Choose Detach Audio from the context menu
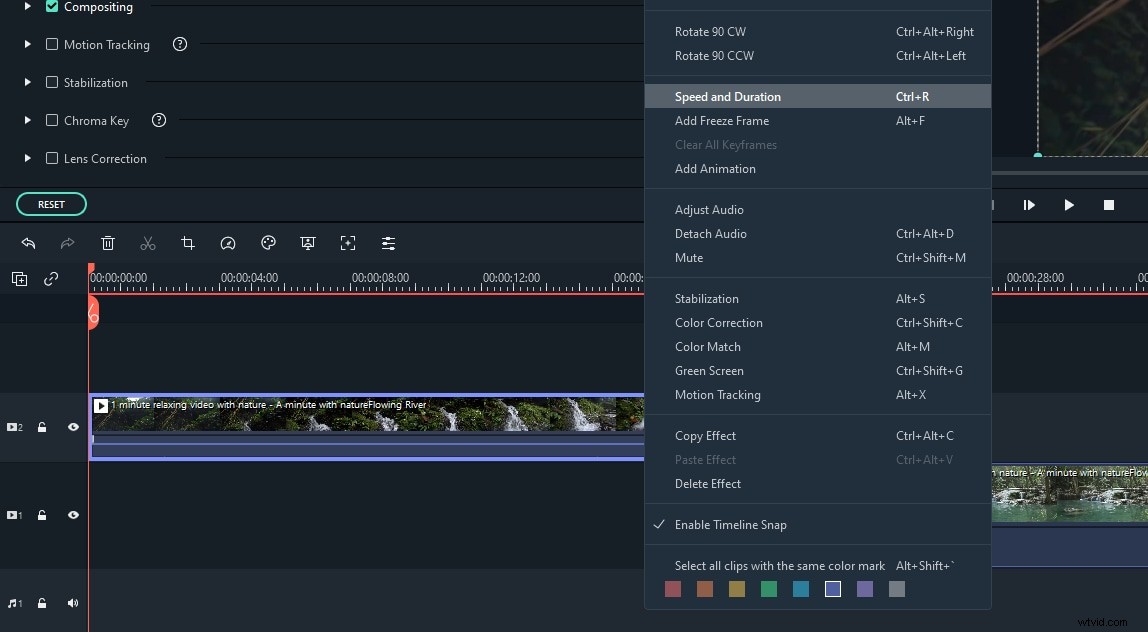1148x632 pixels. (710, 233)
